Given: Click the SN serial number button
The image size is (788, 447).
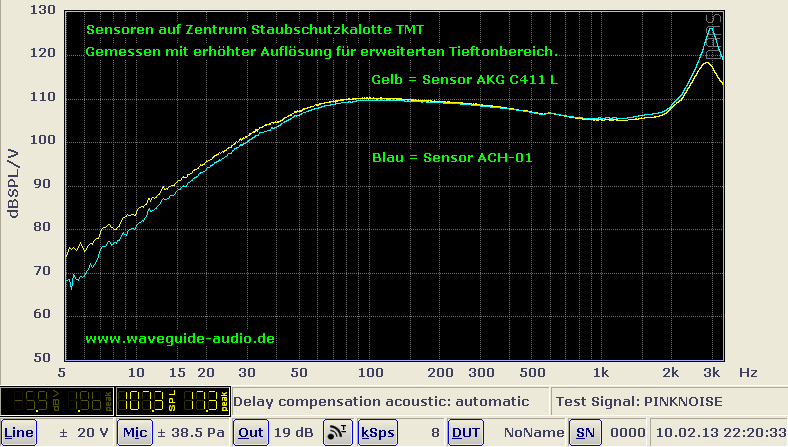Looking at the screenshot, I should [x=583, y=432].
